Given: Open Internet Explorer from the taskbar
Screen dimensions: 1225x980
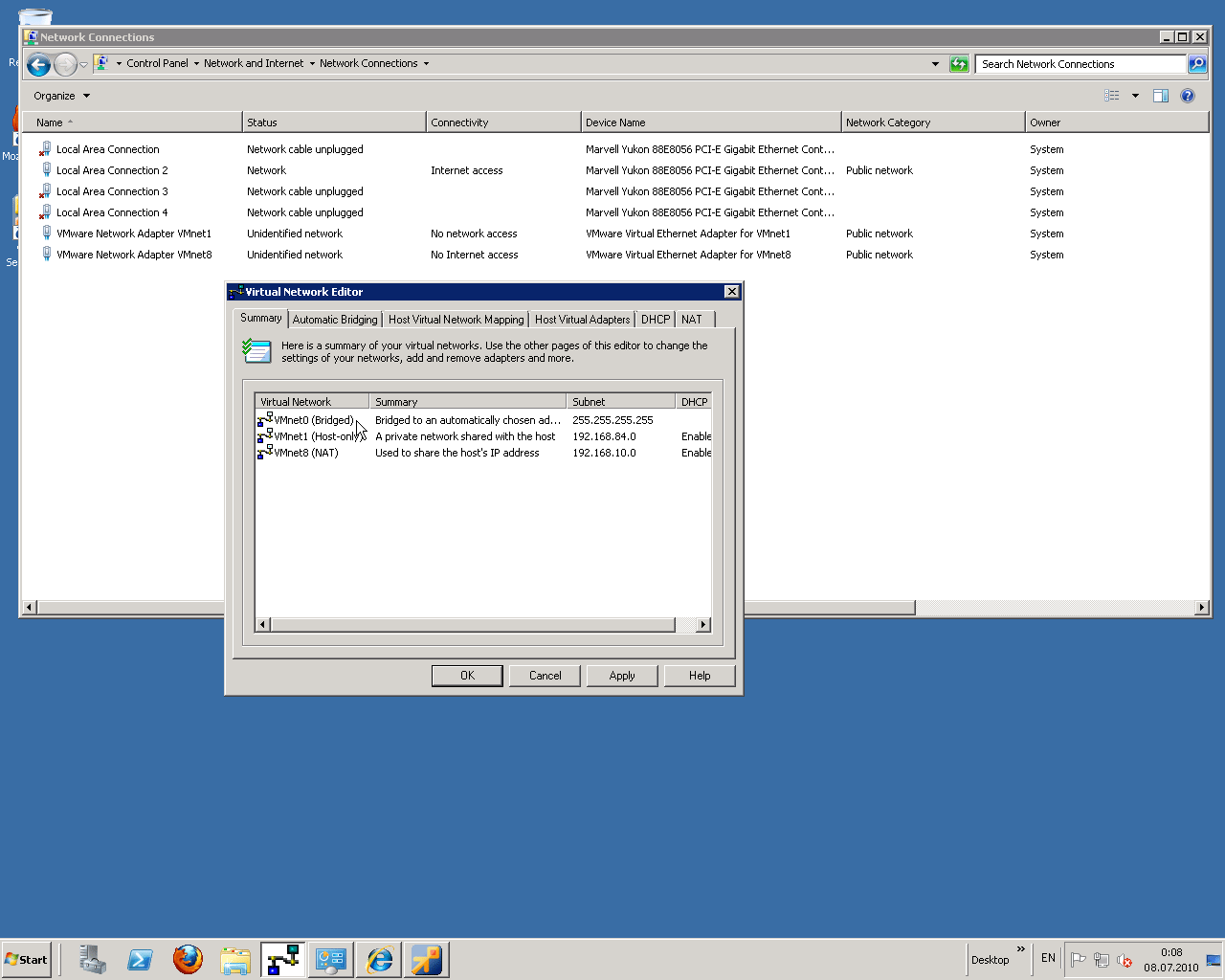Looking at the screenshot, I should point(379,960).
